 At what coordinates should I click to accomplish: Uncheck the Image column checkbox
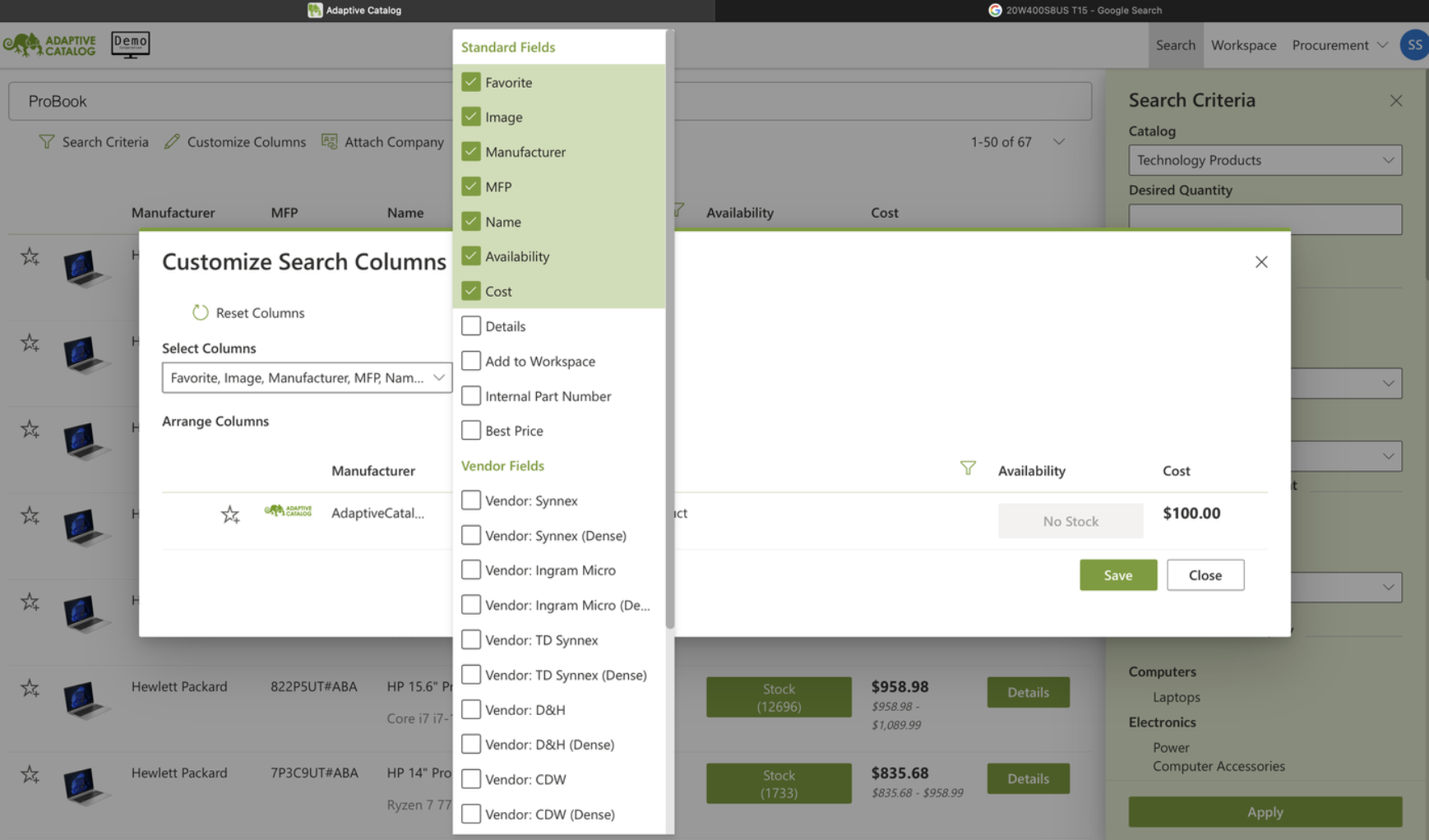tap(471, 117)
